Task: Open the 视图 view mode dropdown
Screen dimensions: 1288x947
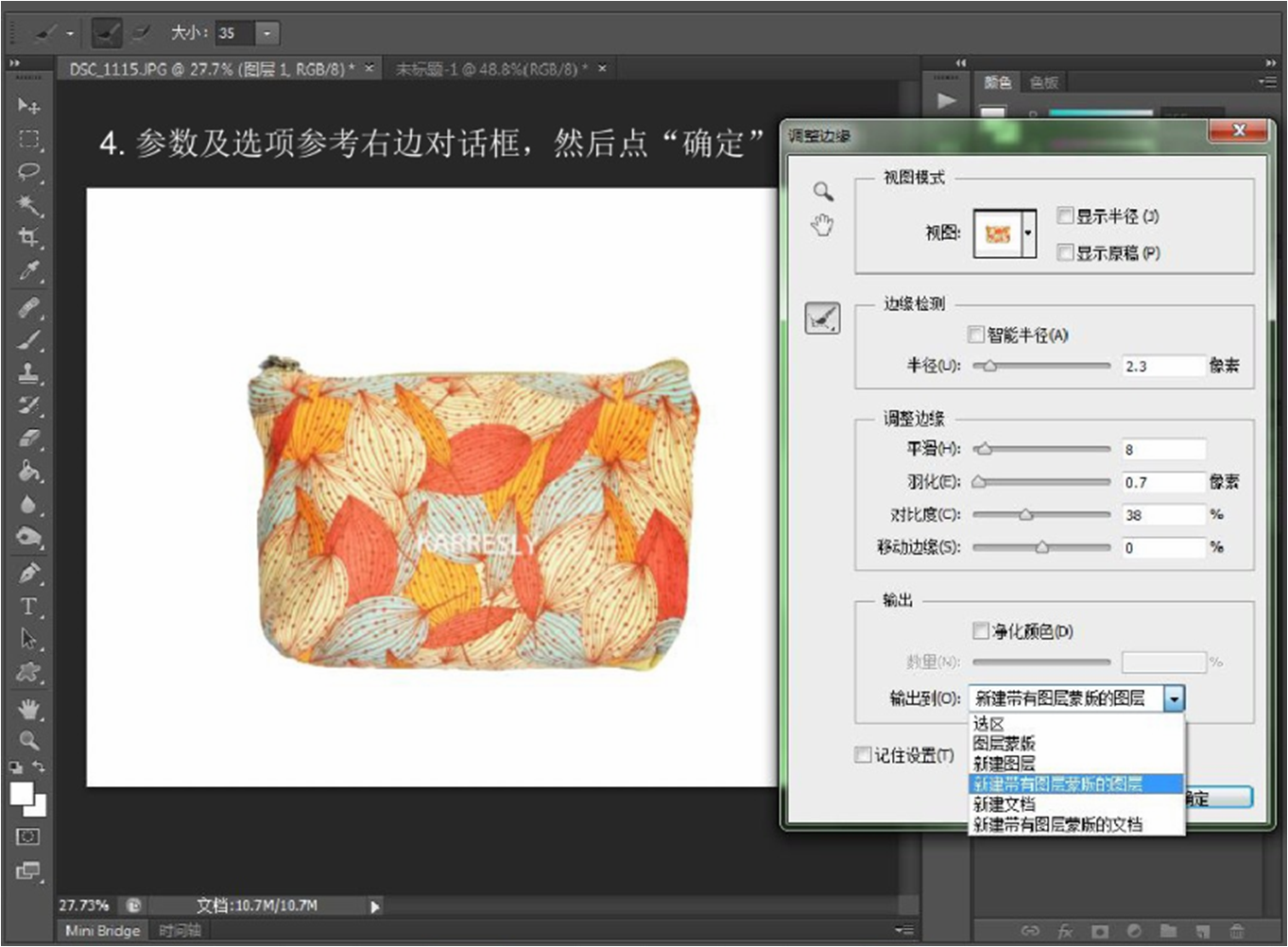Action: (x=1028, y=233)
